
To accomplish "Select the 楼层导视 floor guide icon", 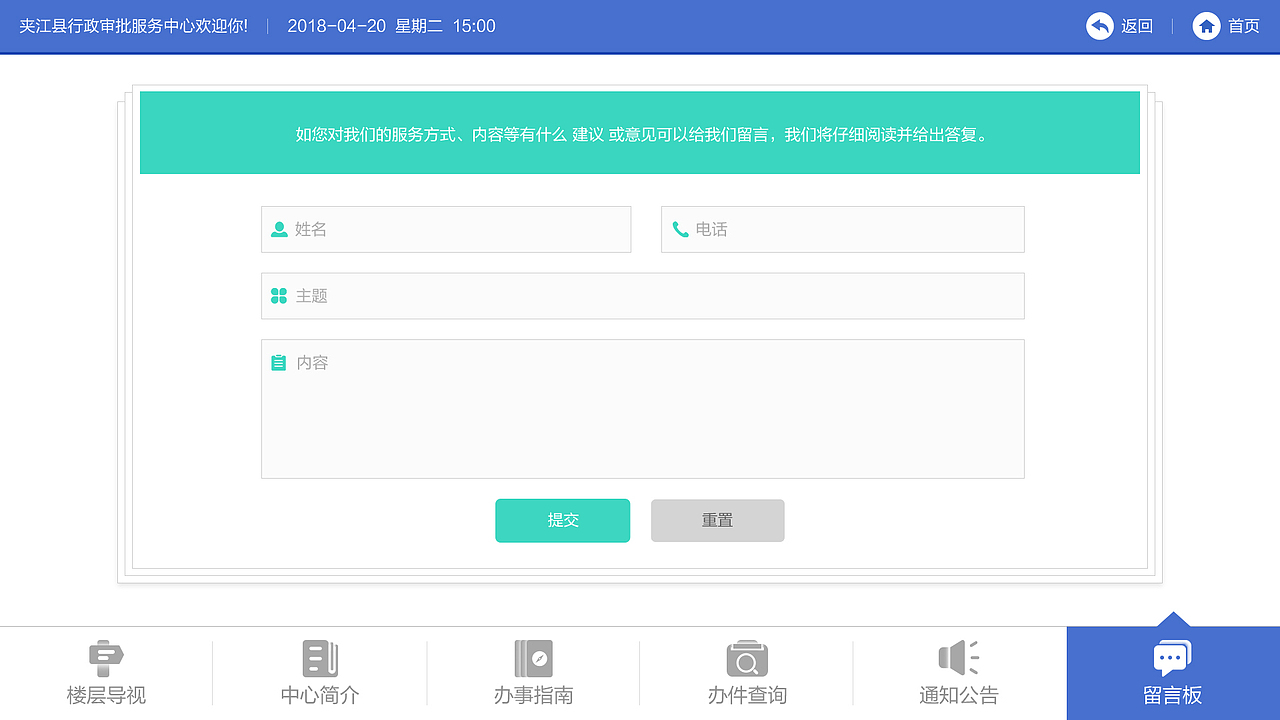I will (105, 657).
